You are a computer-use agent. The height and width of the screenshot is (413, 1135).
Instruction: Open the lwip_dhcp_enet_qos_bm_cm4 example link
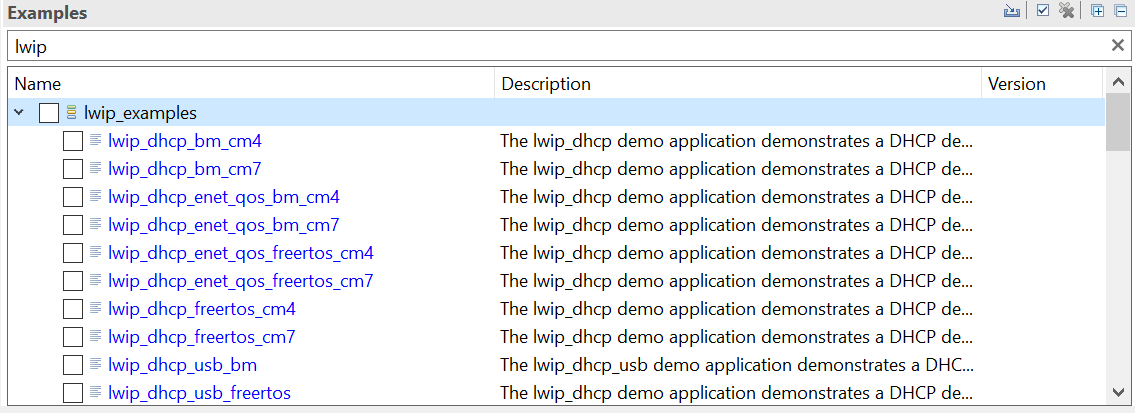click(224, 197)
